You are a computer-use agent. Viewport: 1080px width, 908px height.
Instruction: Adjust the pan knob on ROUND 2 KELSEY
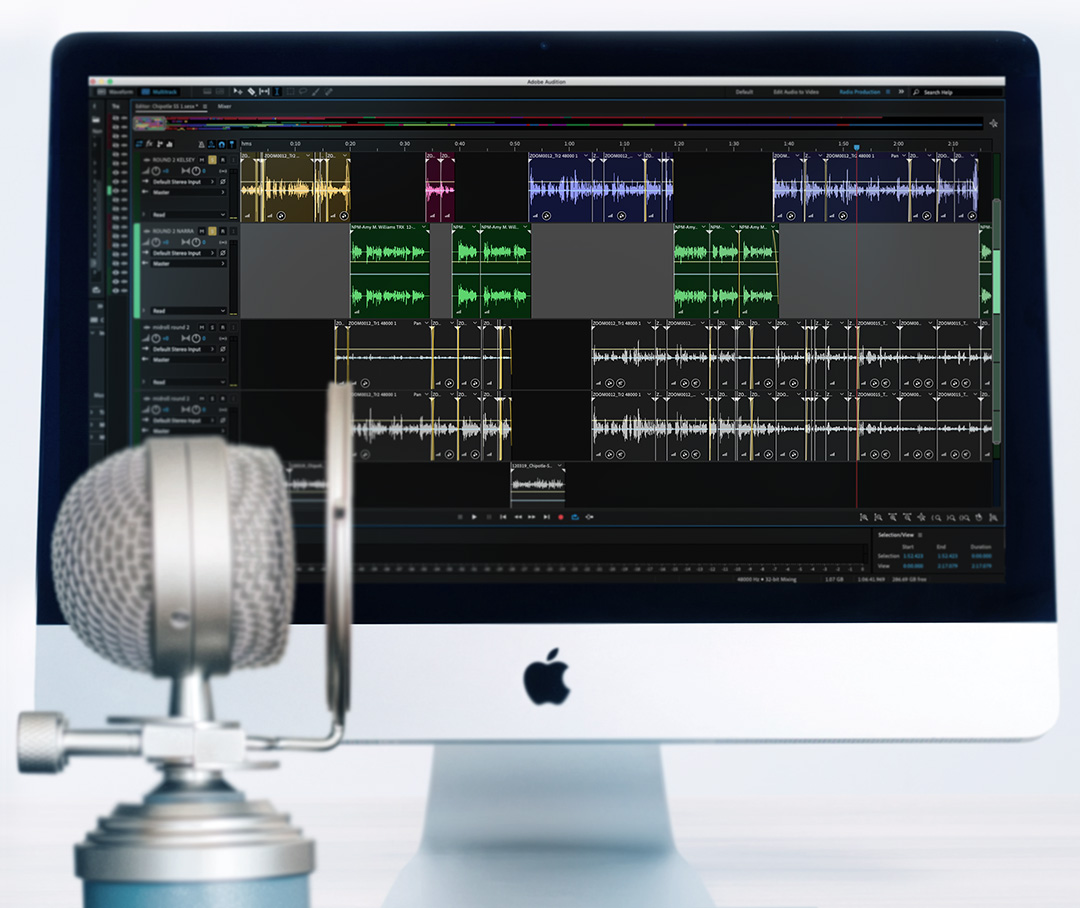pyautogui.click(x=196, y=171)
